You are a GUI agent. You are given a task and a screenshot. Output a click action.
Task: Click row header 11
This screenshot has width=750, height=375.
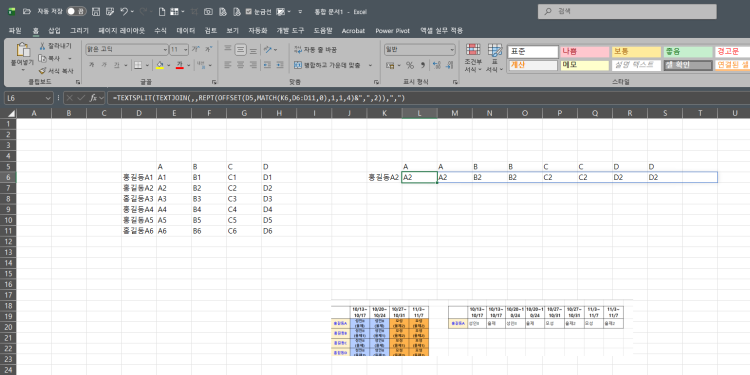[x=8, y=231]
